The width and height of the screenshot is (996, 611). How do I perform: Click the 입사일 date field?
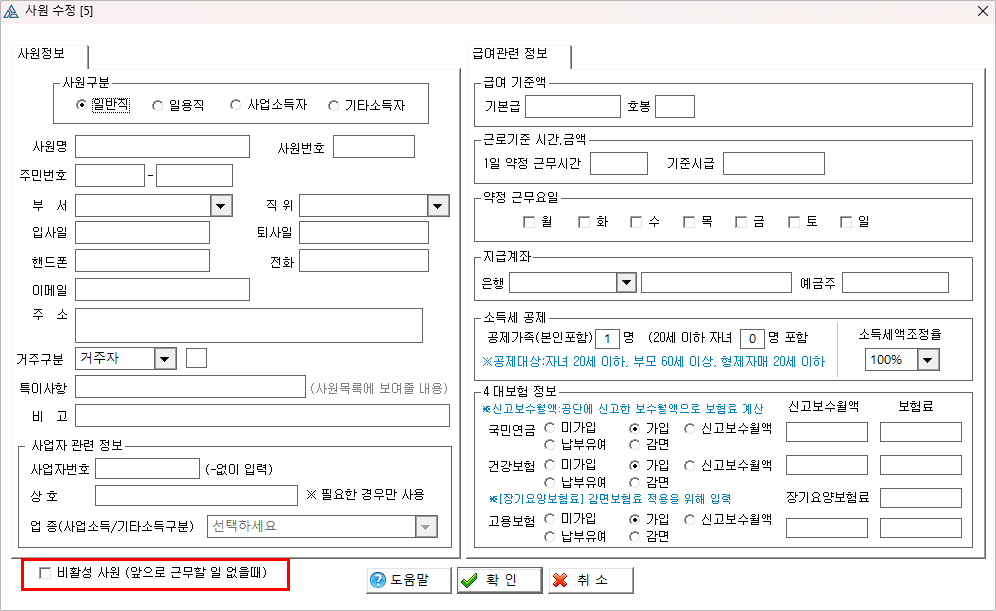tap(142, 232)
